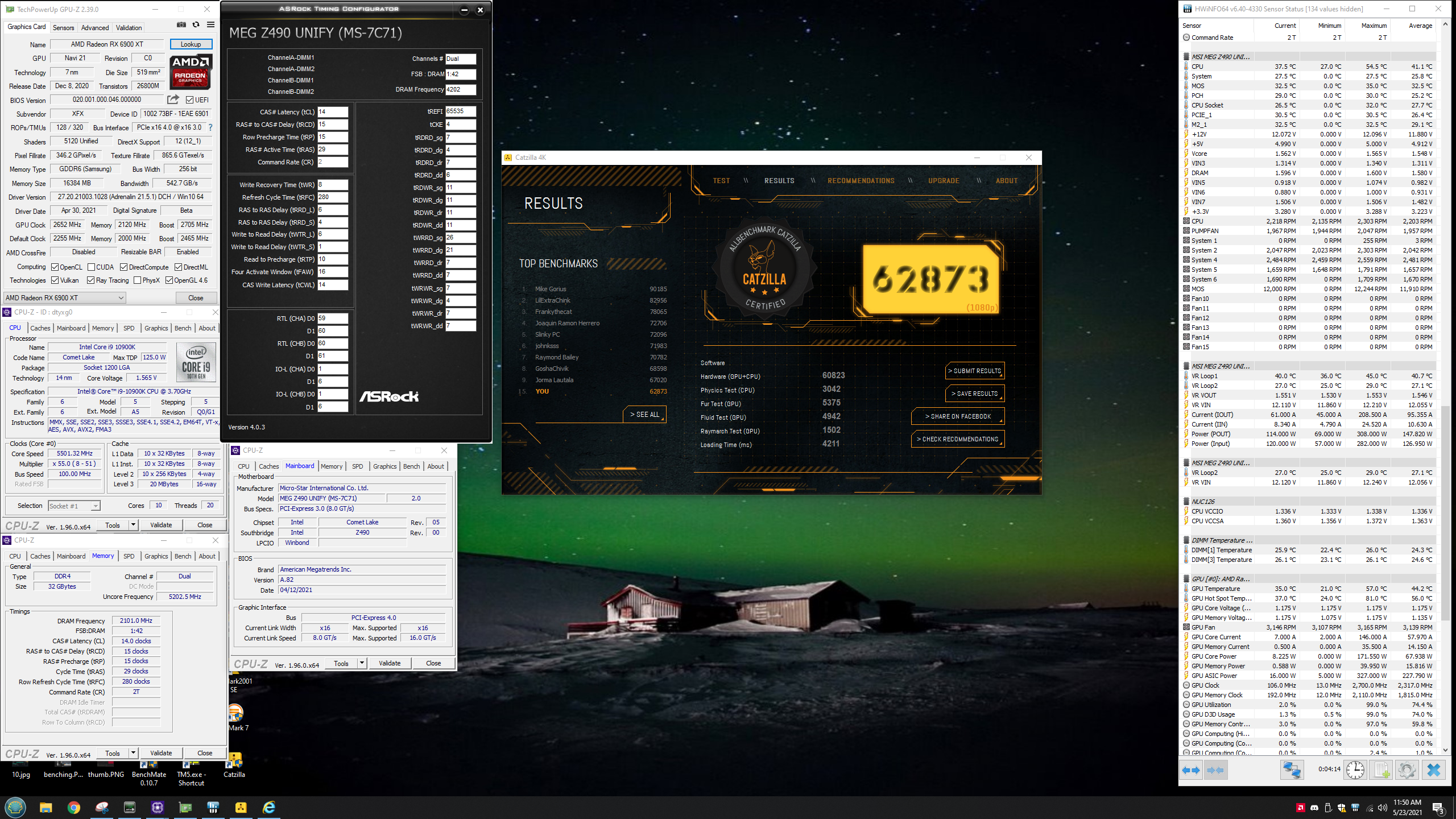Click the CPU-Z purple chip taskbar icon
1456x819 pixels.
click(157, 807)
